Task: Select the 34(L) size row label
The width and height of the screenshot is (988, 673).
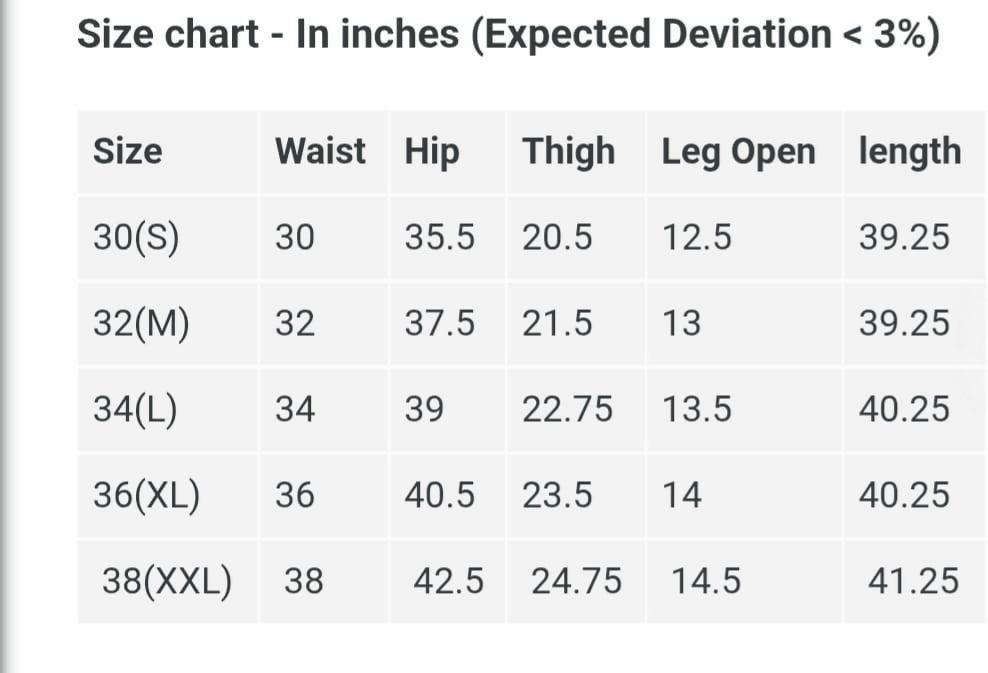Action: (135, 410)
